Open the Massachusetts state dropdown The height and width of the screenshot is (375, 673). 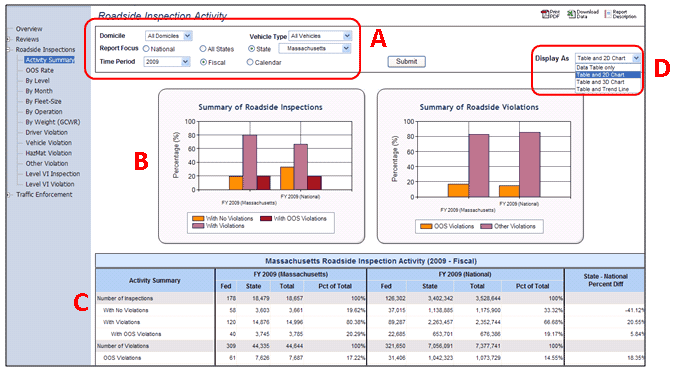[x=315, y=48]
